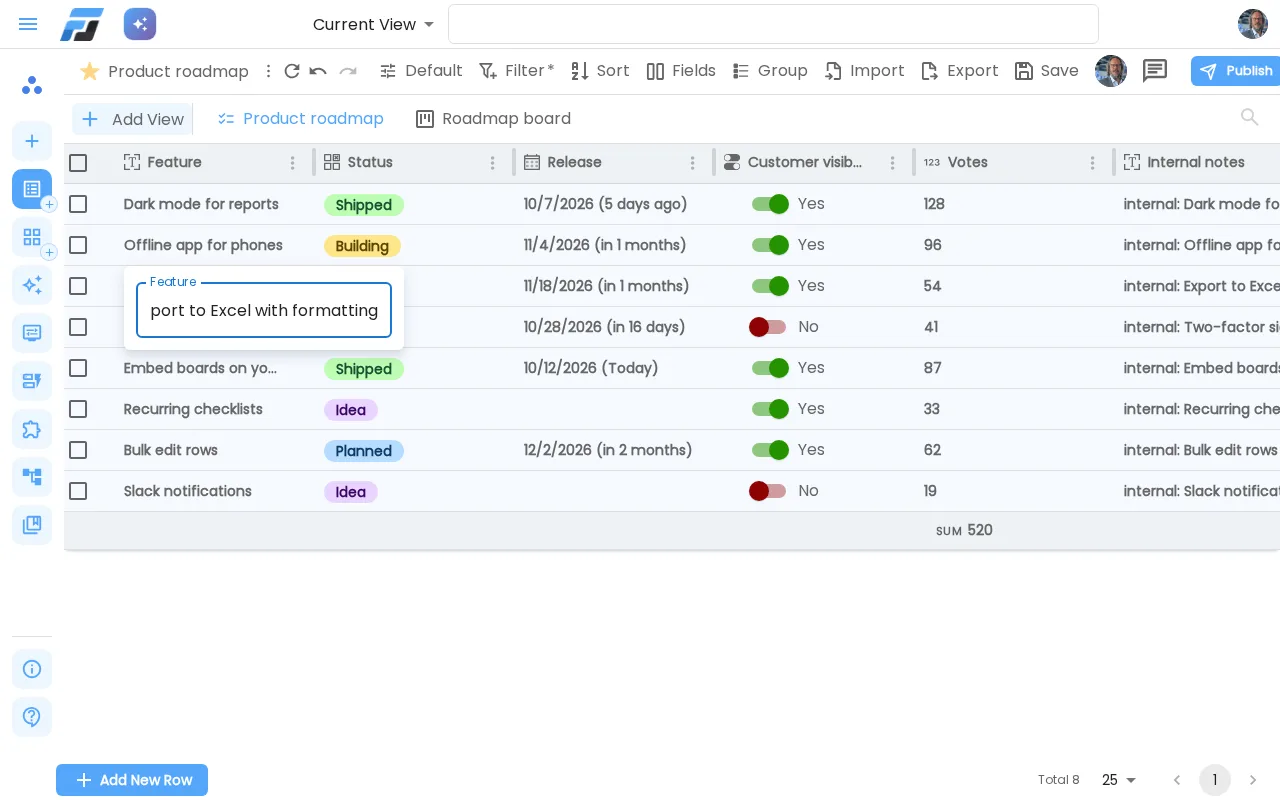Select the Product roadmap view tab
The image size is (1280, 800).
coord(301,119)
